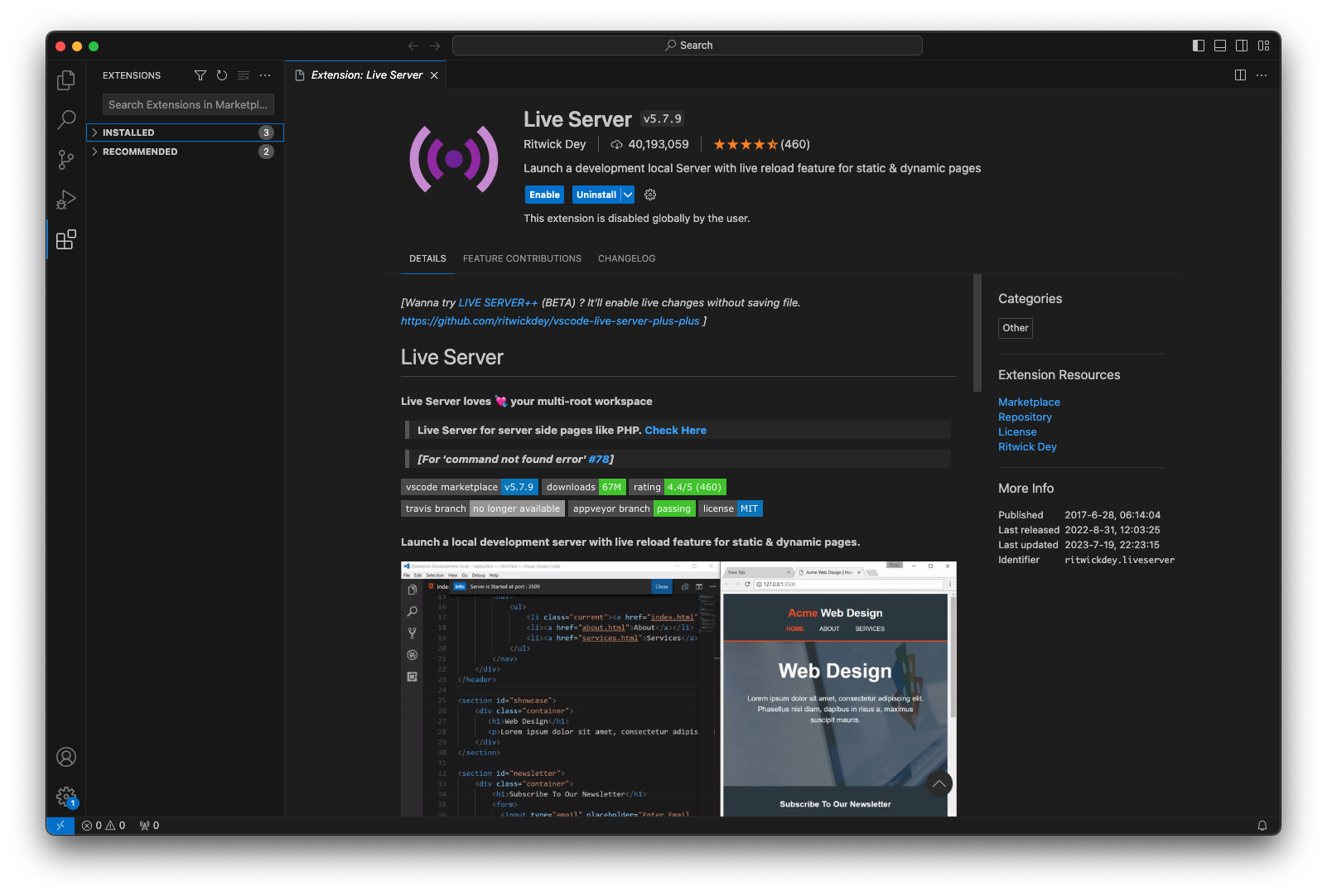Open Run and Debug view
Screen dimensions: 1327x896
[x=66, y=200]
